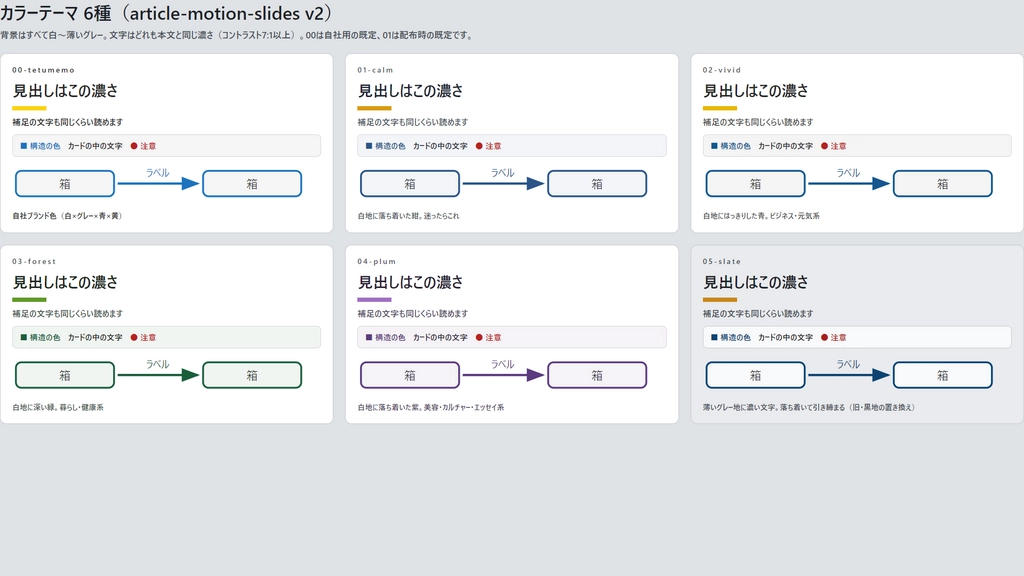Click the green arrowhead in the 03-forest diagram
Image resolution: width=1024 pixels, height=576 pixels.
click(x=190, y=375)
